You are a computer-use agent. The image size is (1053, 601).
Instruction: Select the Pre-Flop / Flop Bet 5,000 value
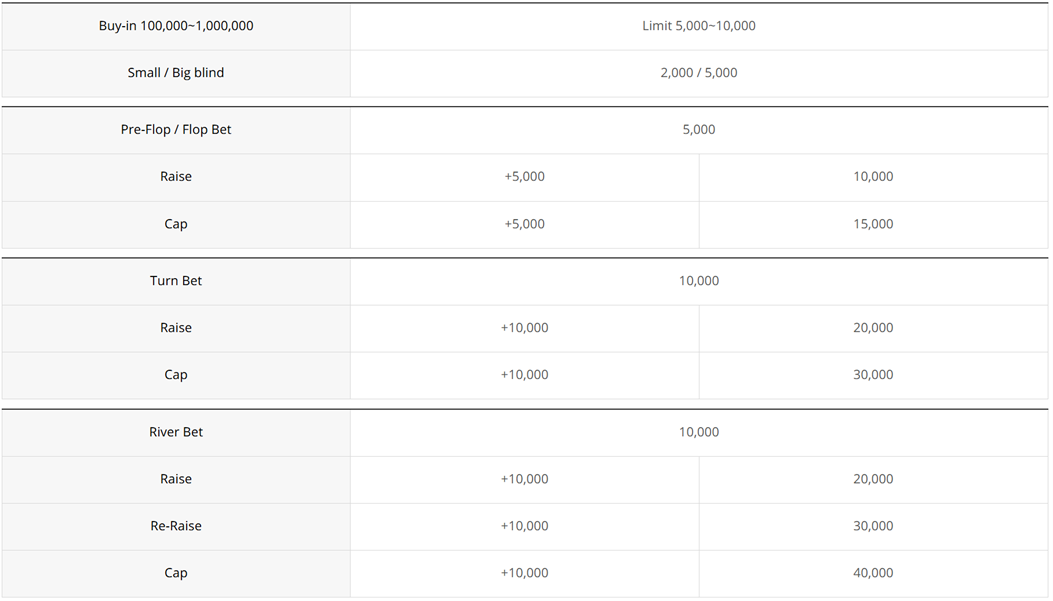tap(699, 130)
